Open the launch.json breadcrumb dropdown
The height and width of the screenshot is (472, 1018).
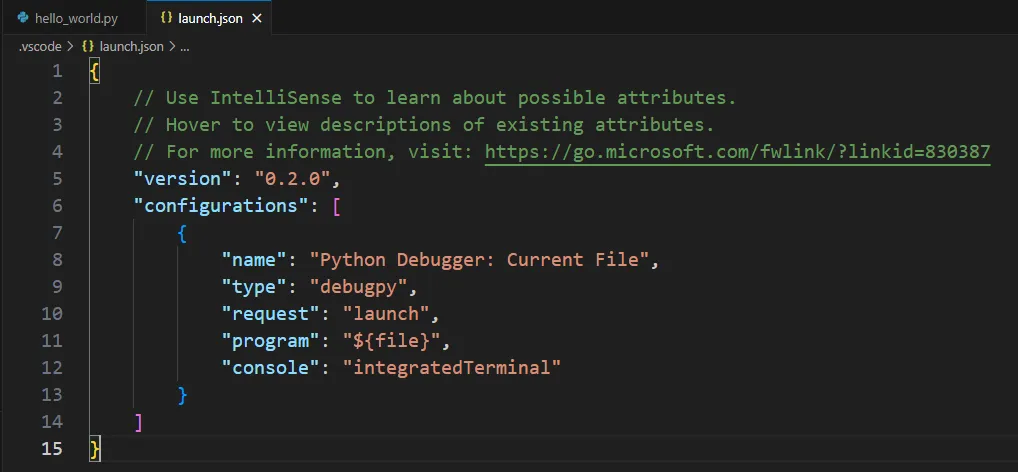(131, 47)
